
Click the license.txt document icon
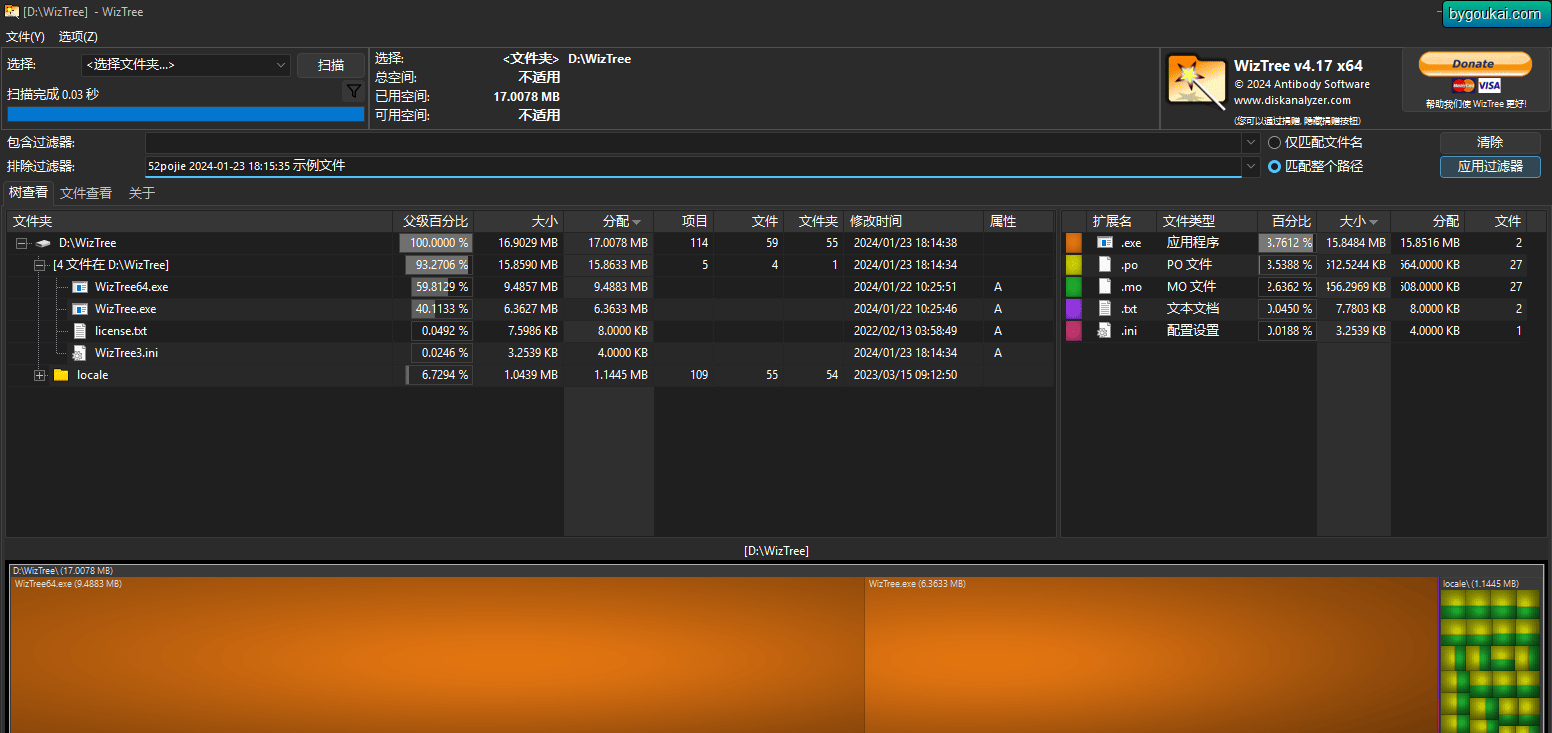(x=80, y=331)
